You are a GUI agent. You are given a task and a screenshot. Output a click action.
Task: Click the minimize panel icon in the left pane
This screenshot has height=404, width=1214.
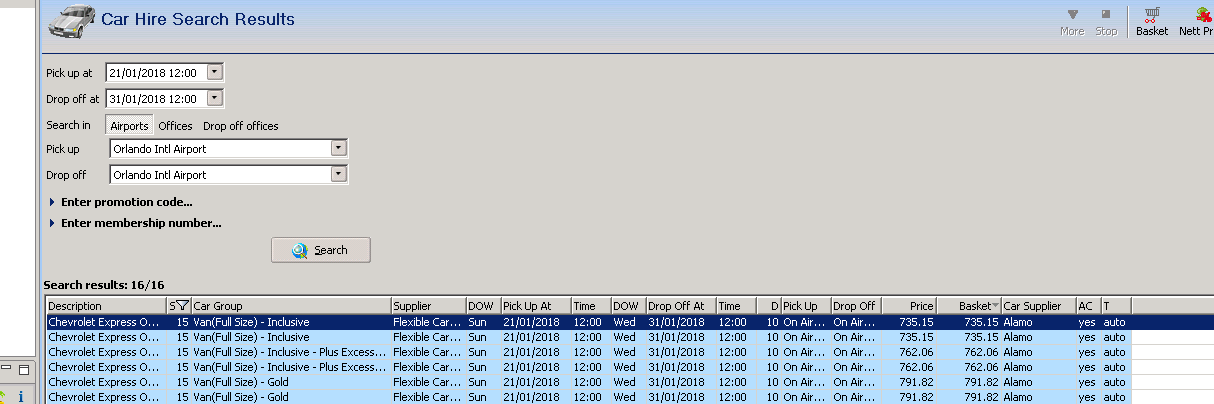tap(6, 369)
